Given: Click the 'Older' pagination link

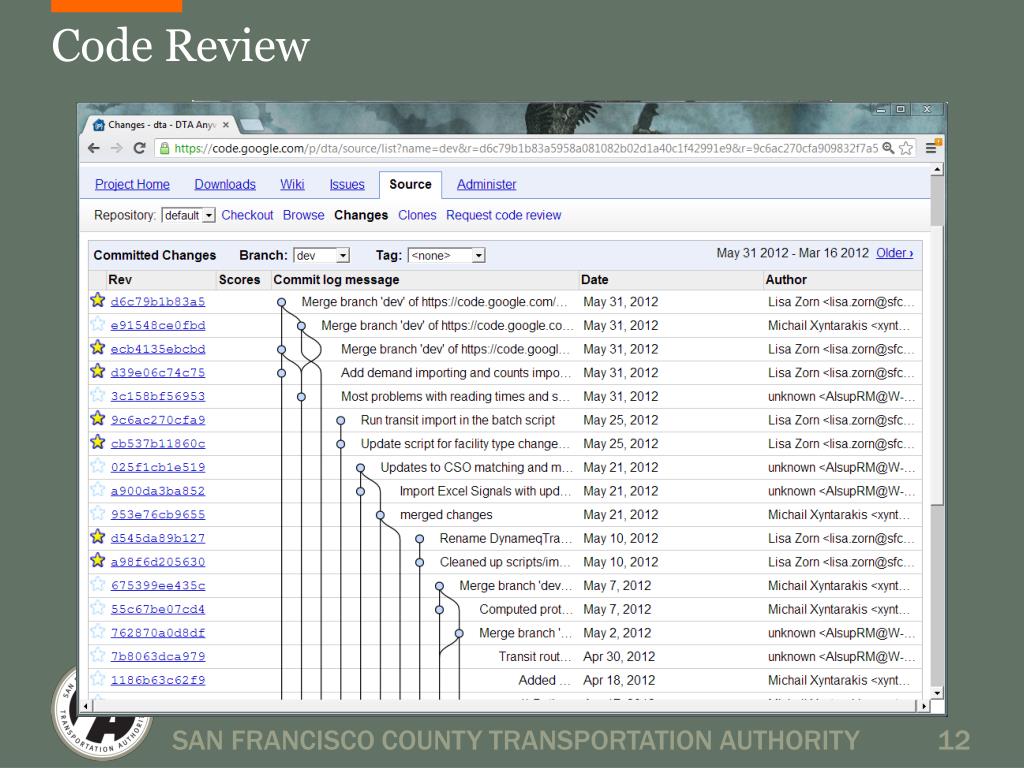Looking at the screenshot, I should 894,253.
